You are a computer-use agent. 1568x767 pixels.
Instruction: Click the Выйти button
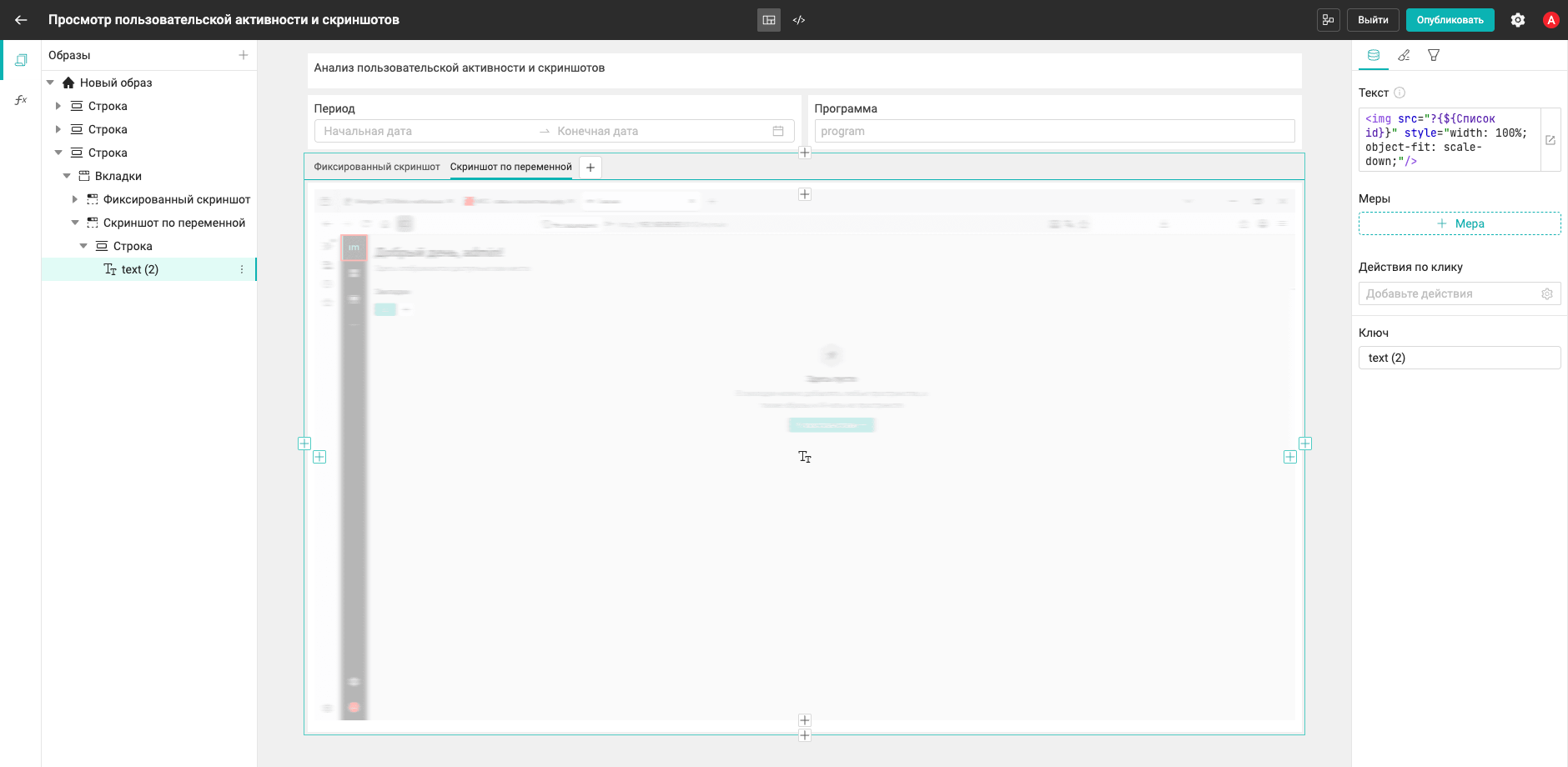click(x=1373, y=20)
